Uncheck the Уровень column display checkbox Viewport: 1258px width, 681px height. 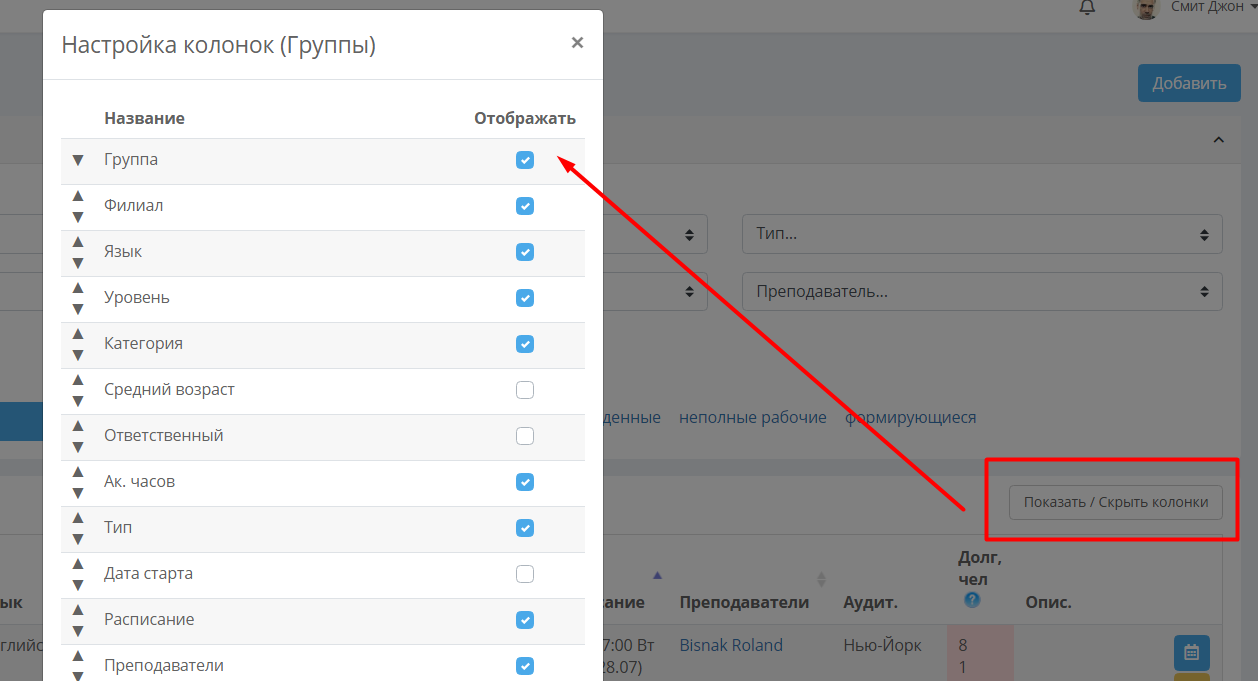[525, 298]
